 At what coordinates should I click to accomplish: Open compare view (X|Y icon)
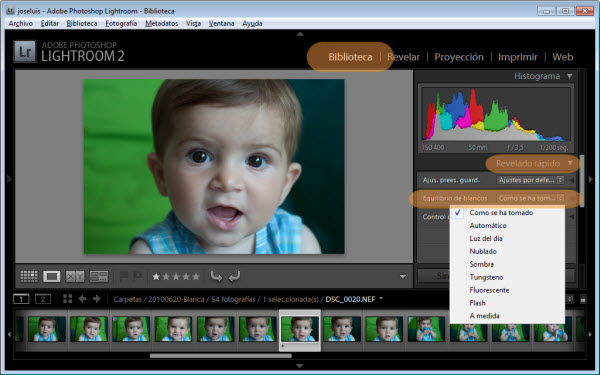click(x=75, y=276)
